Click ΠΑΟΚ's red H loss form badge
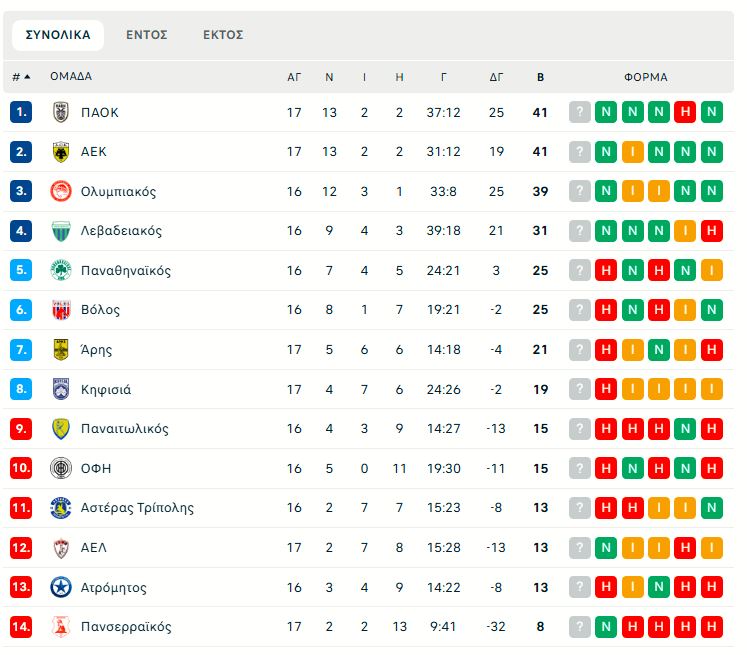The height and width of the screenshot is (655, 747). tap(685, 112)
